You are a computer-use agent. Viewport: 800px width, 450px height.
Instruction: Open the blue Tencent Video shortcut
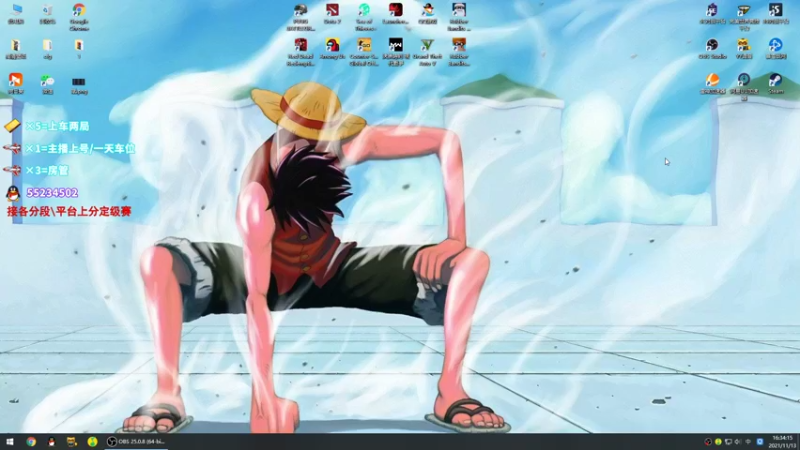coord(776,49)
